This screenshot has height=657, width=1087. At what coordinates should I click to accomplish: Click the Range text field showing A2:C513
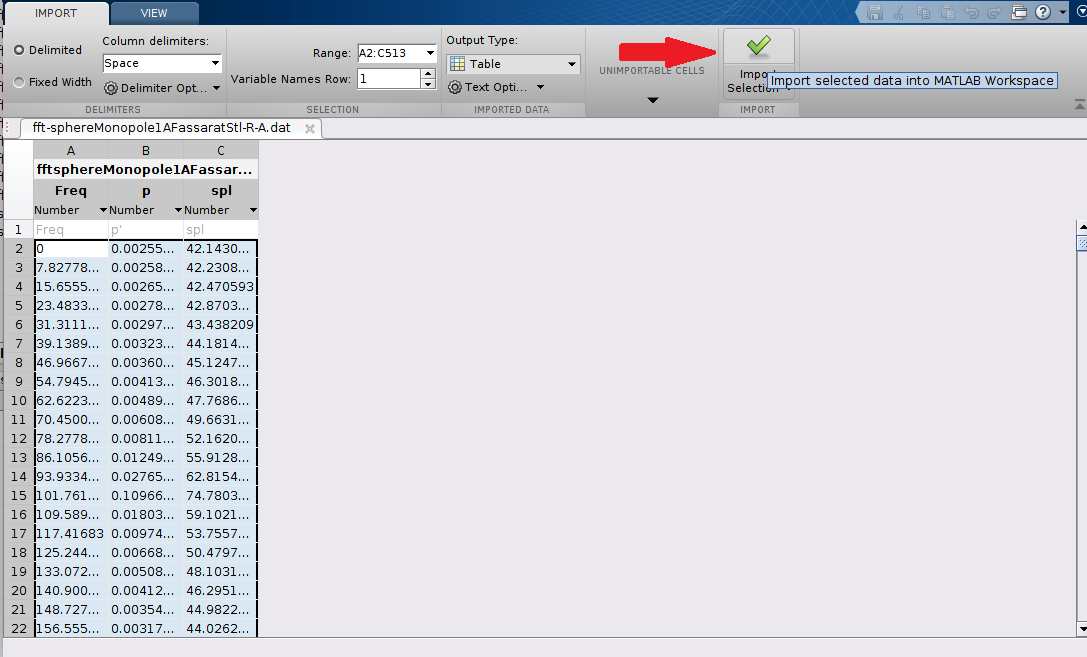390,53
